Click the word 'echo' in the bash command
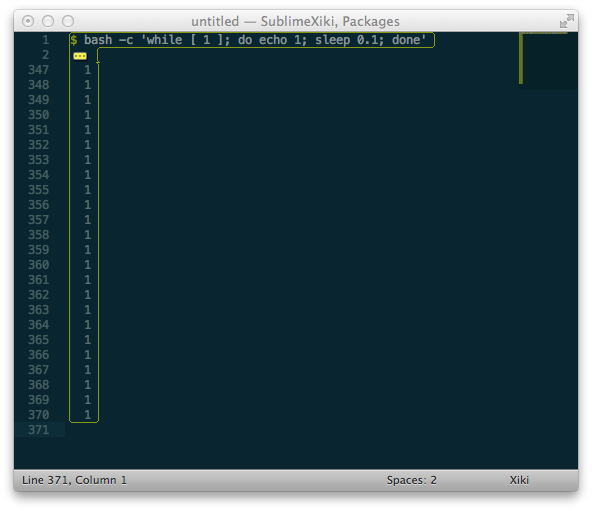The width and height of the screenshot is (592, 511). click(x=273, y=40)
